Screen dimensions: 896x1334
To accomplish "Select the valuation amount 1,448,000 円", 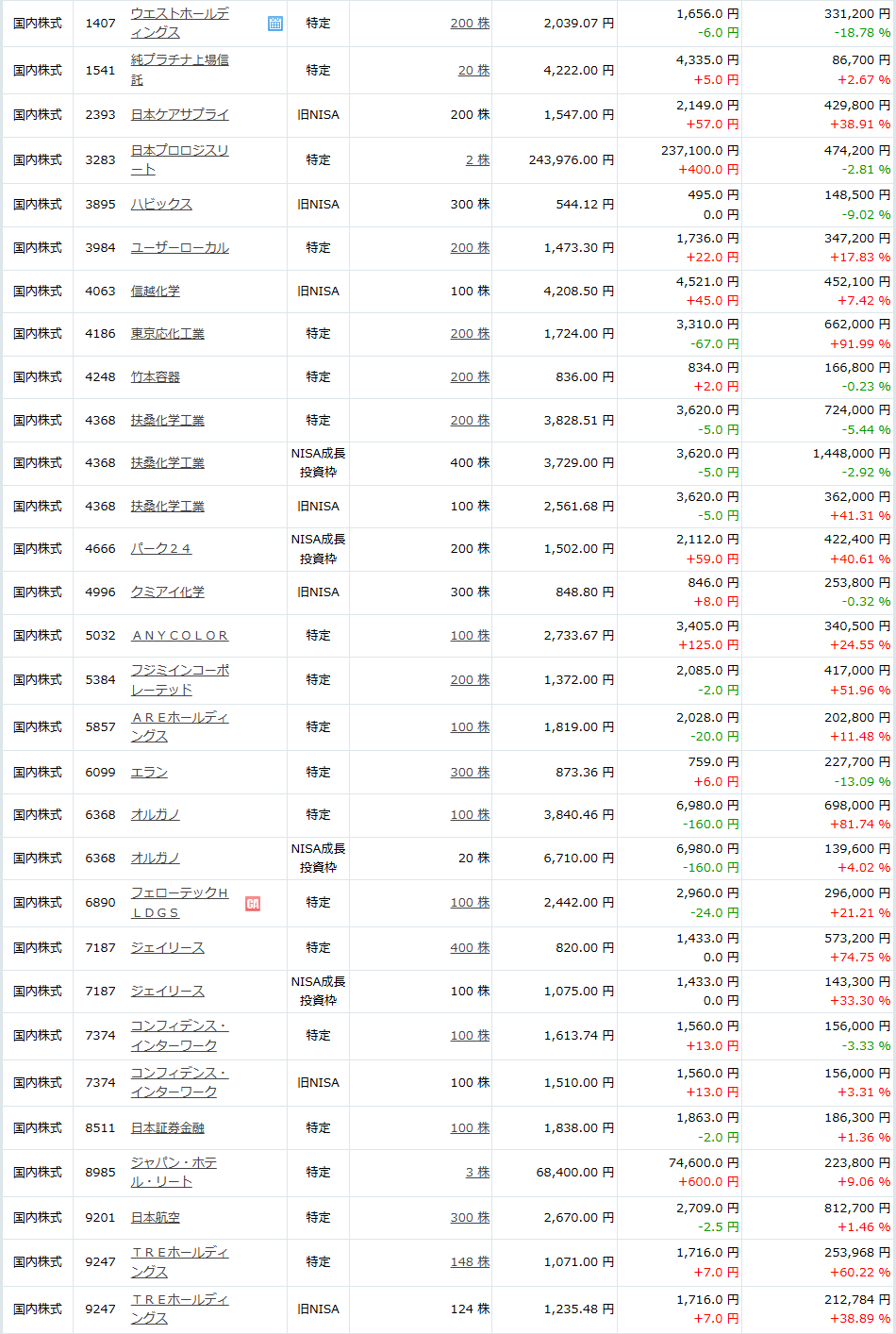I will [x=851, y=453].
